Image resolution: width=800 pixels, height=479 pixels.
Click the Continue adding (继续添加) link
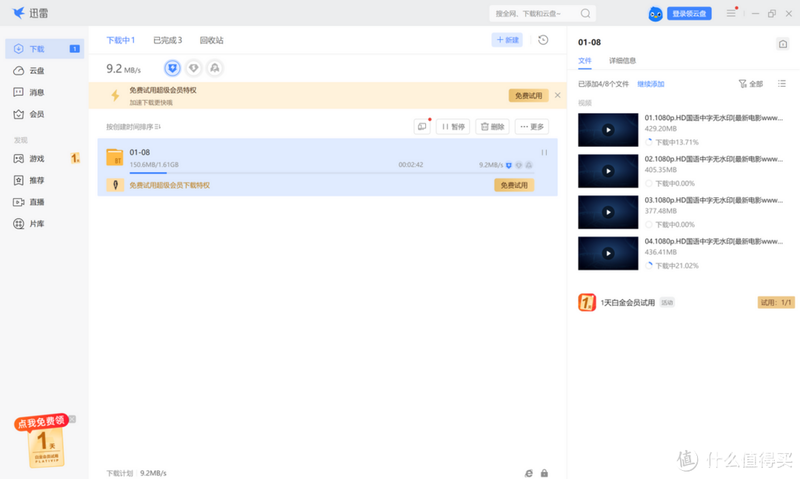(x=651, y=84)
